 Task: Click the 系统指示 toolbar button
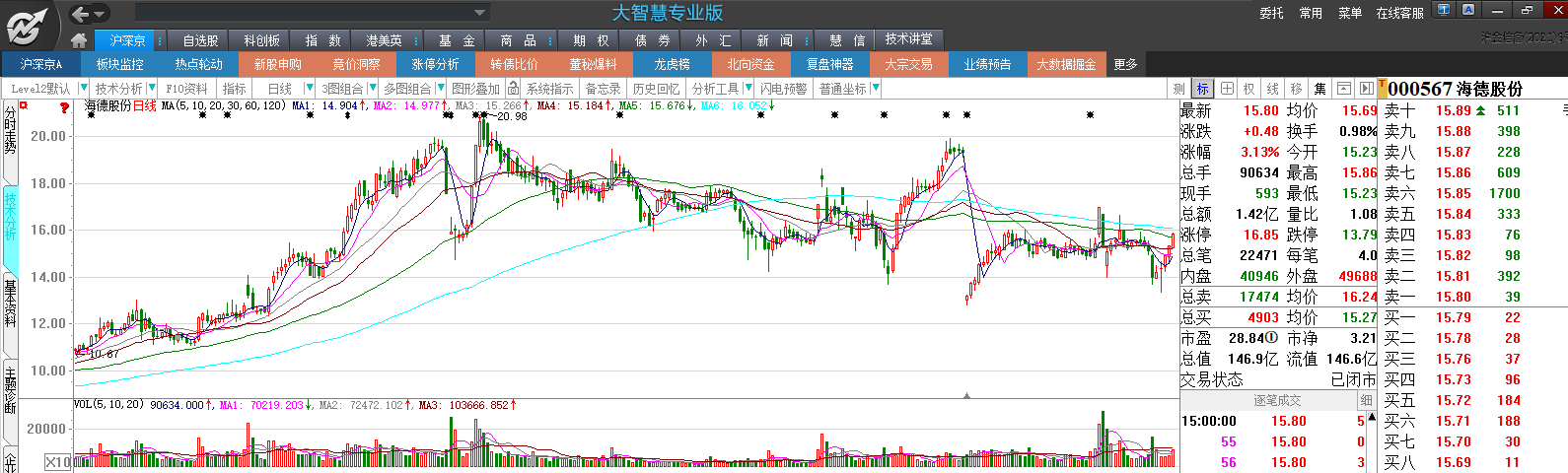point(550,89)
